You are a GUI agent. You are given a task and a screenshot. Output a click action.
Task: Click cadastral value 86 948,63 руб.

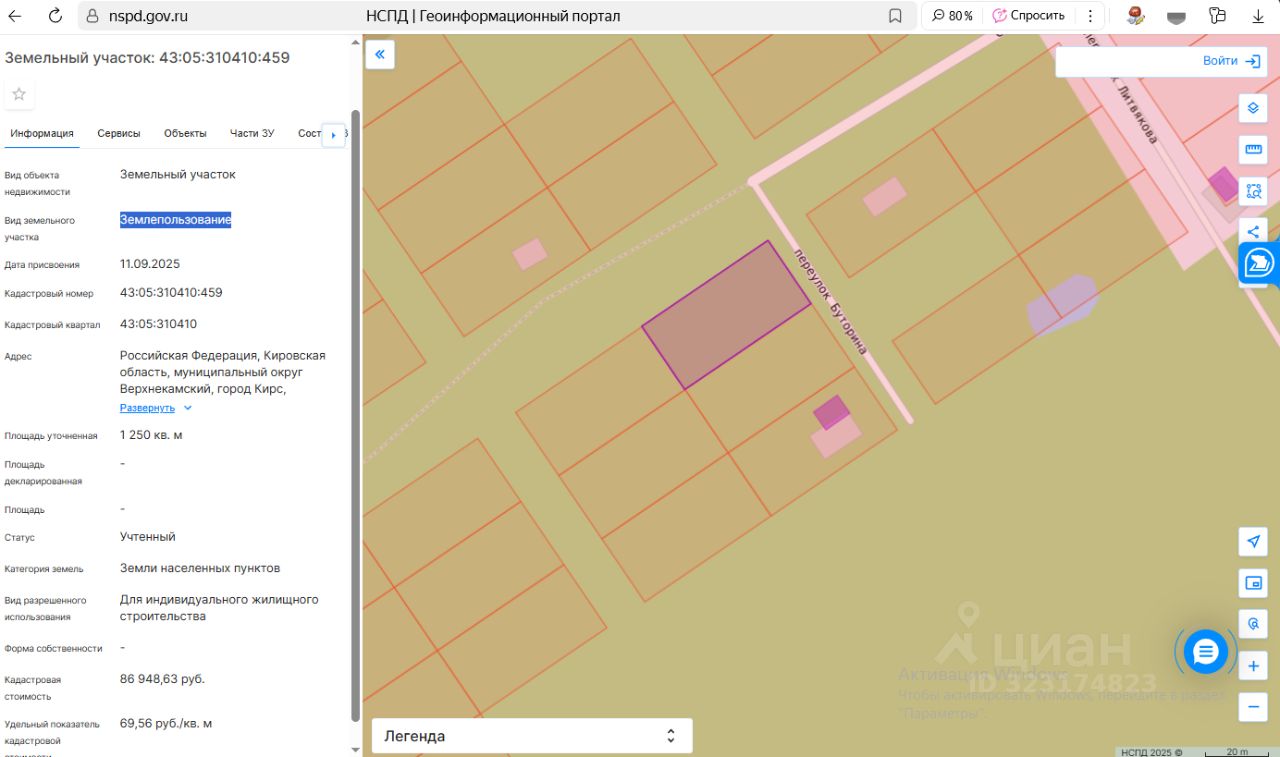point(162,679)
